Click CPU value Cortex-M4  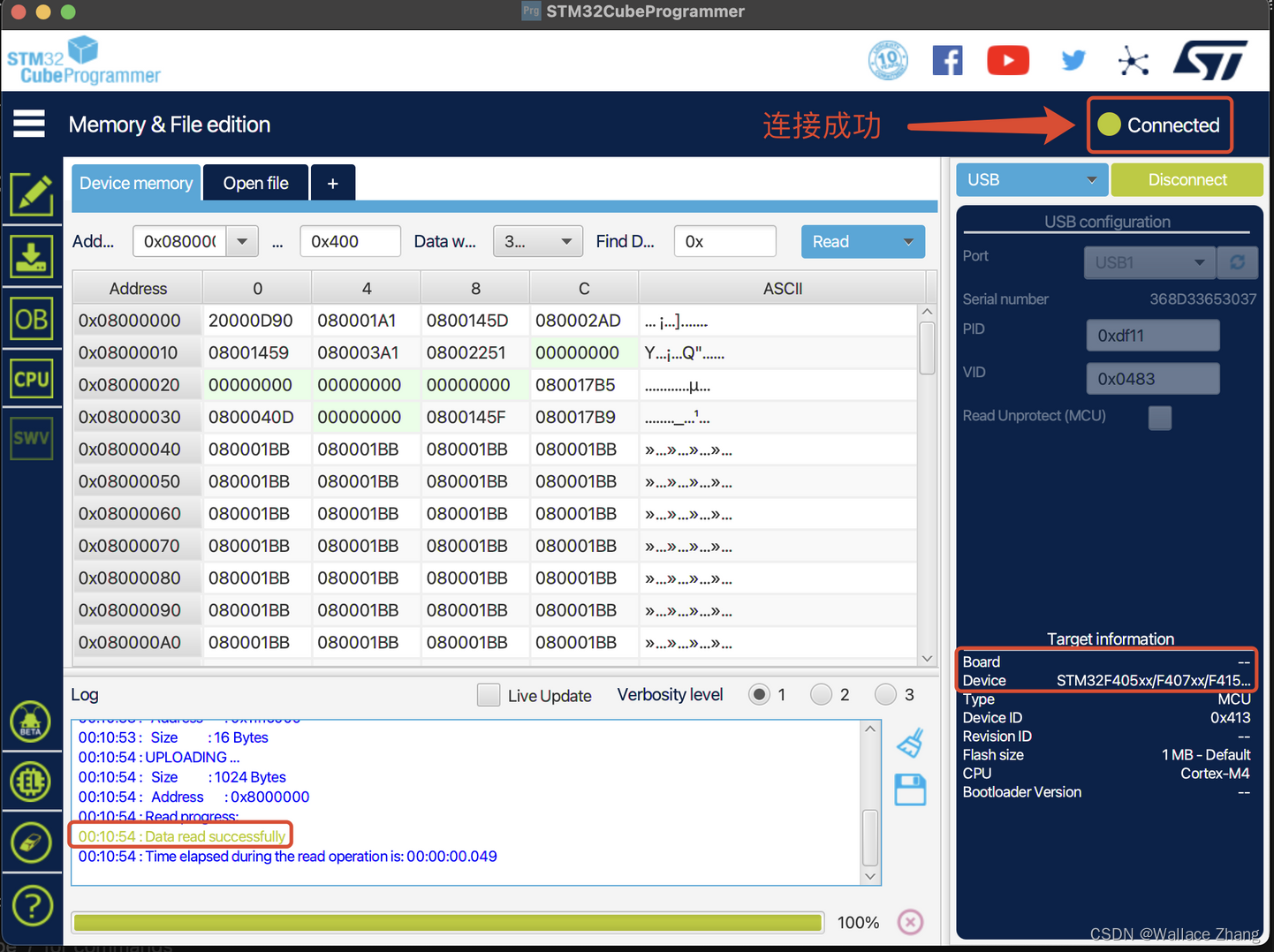[x=1215, y=774]
